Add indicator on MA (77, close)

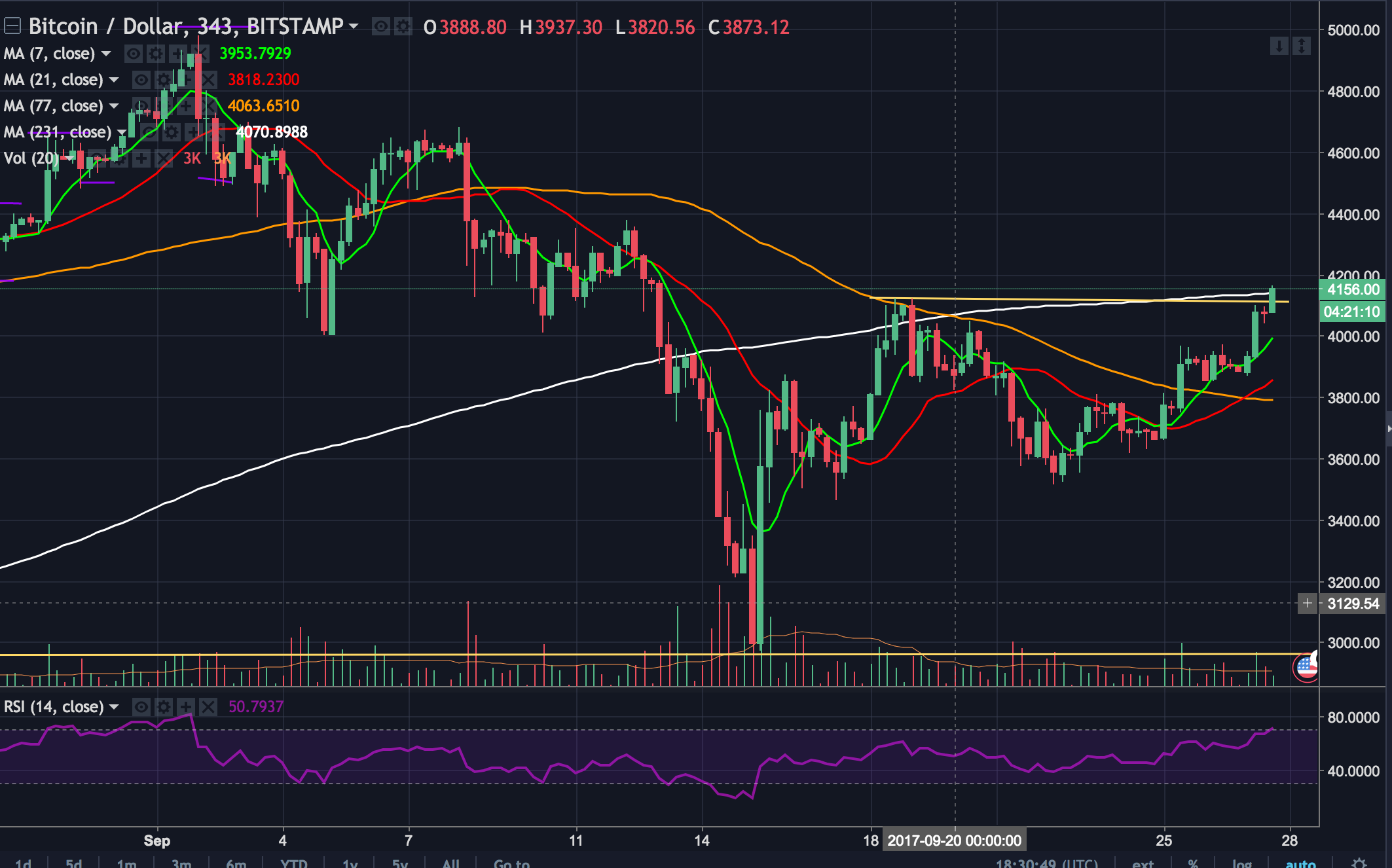click(185, 106)
